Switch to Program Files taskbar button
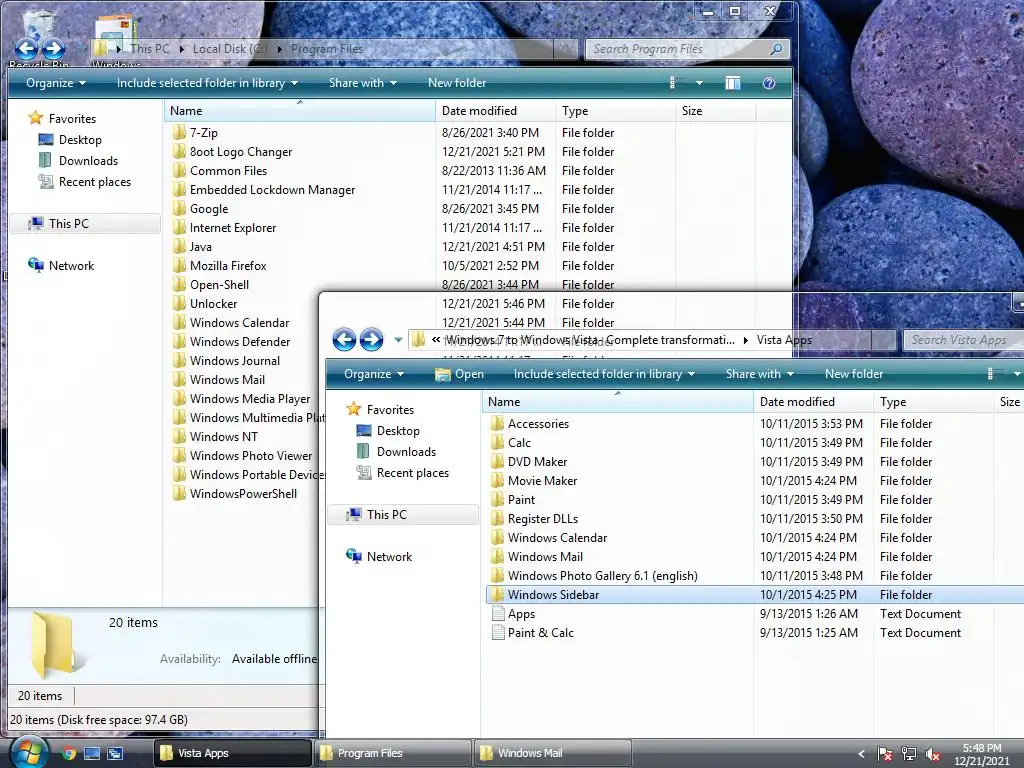Image resolution: width=1024 pixels, height=768 pixels. (392, 753)
